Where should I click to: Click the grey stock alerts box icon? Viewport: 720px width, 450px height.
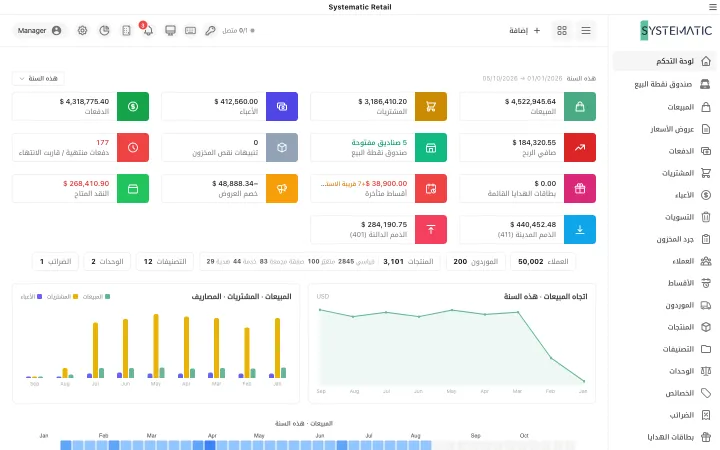click(282, 147)
